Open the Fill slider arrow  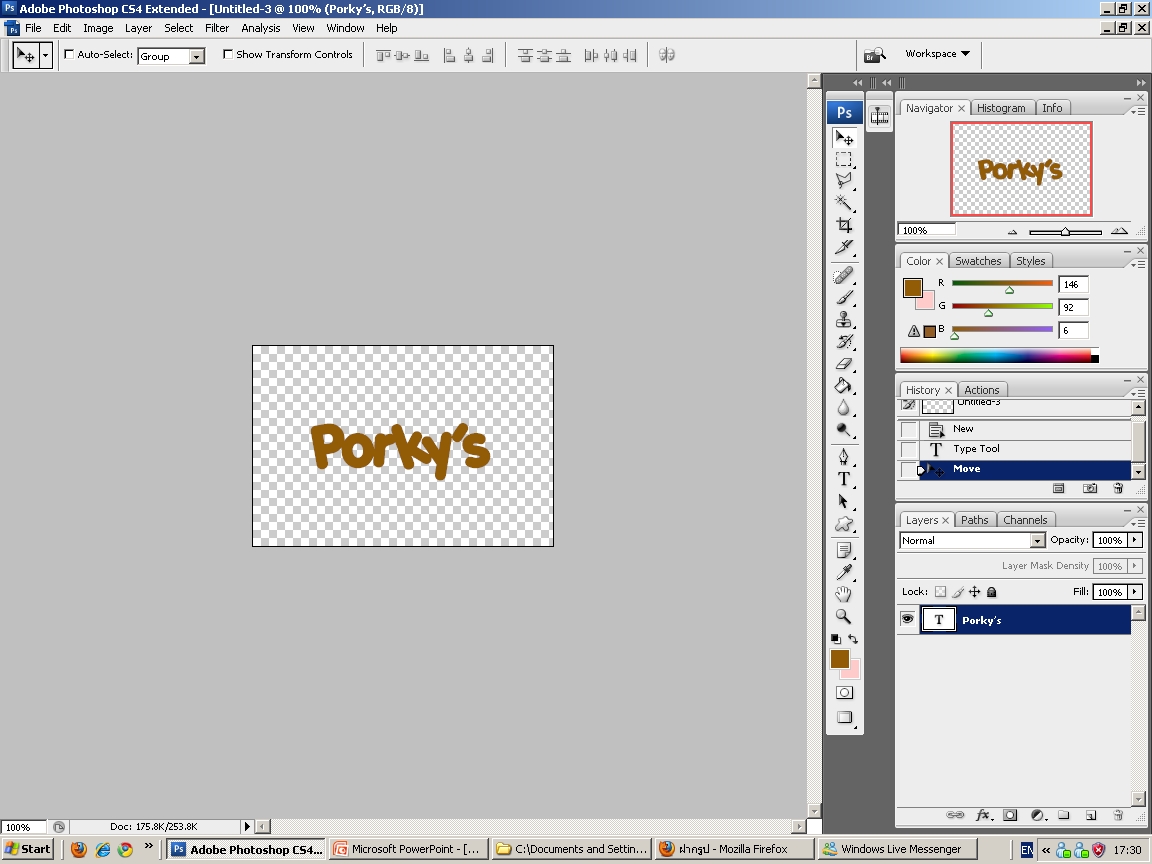point(1135,591)
